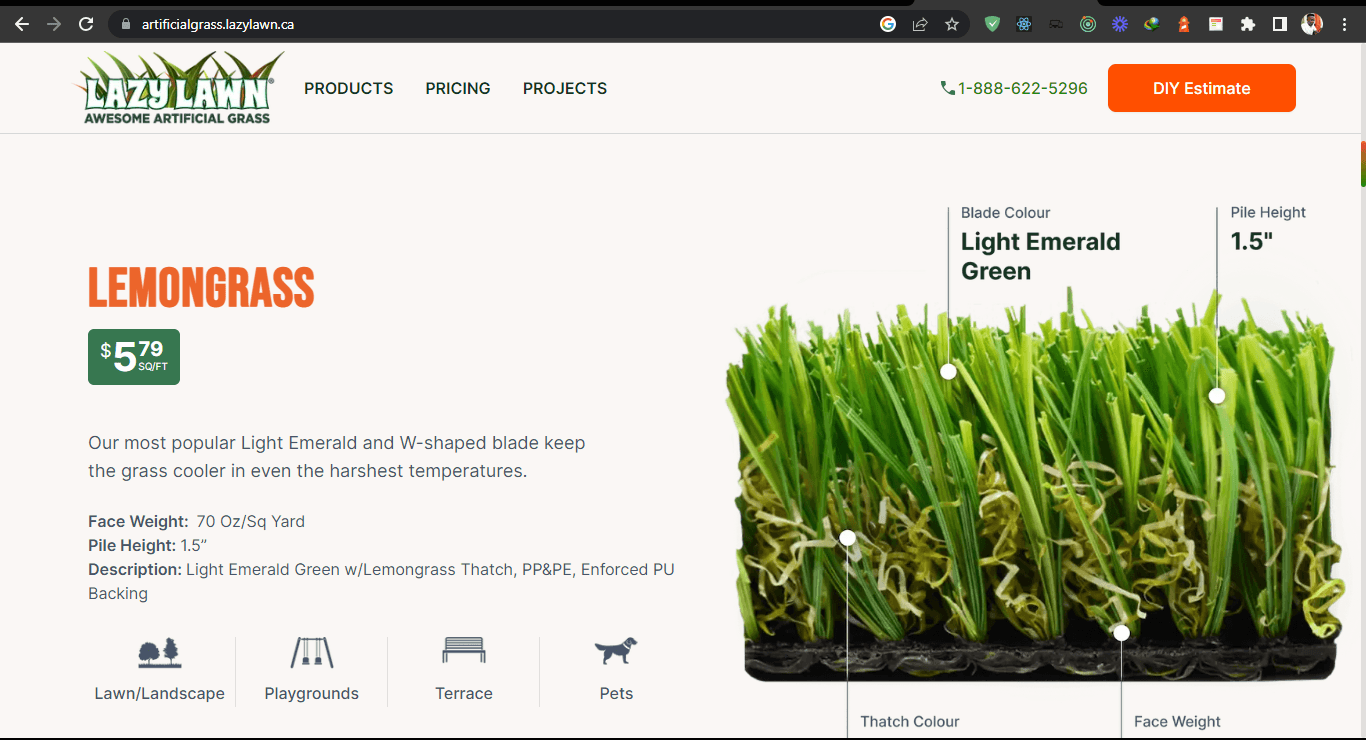
Task: Click the DIY Estimate button
Action: pyautogui.click(x=1202, y=88)
